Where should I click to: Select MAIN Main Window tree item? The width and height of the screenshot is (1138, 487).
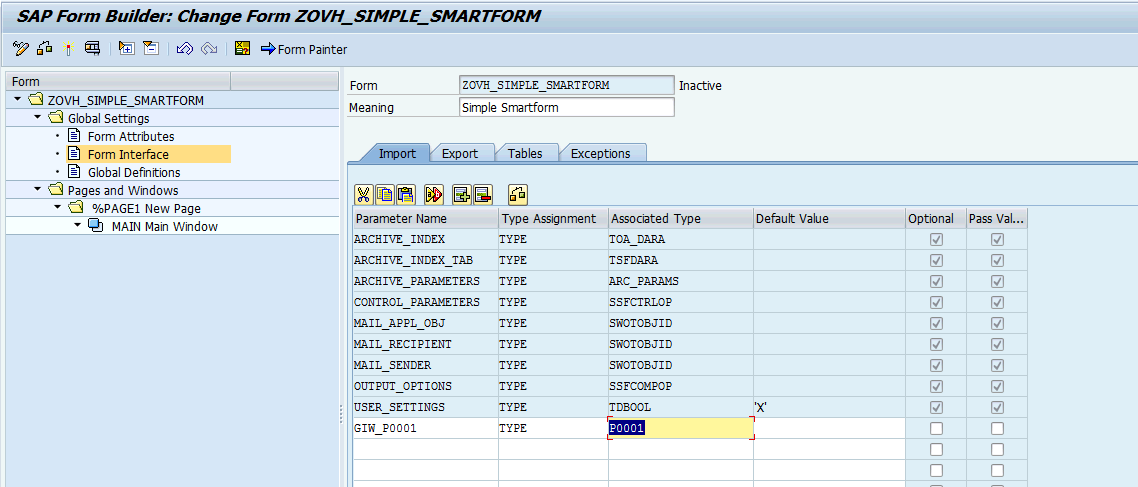164,226
